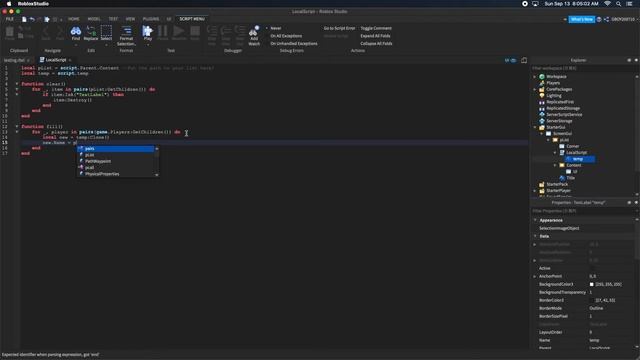Click Expand All Folds action

[x=375, y=36]
